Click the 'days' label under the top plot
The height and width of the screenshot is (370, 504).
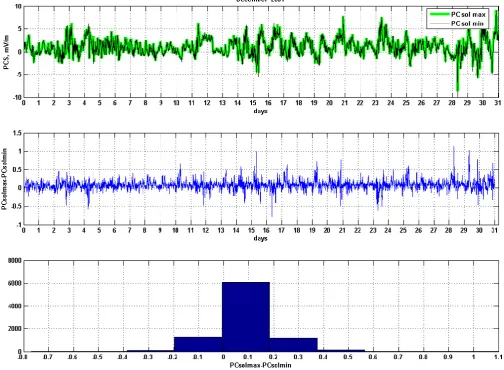click(260, 111)
